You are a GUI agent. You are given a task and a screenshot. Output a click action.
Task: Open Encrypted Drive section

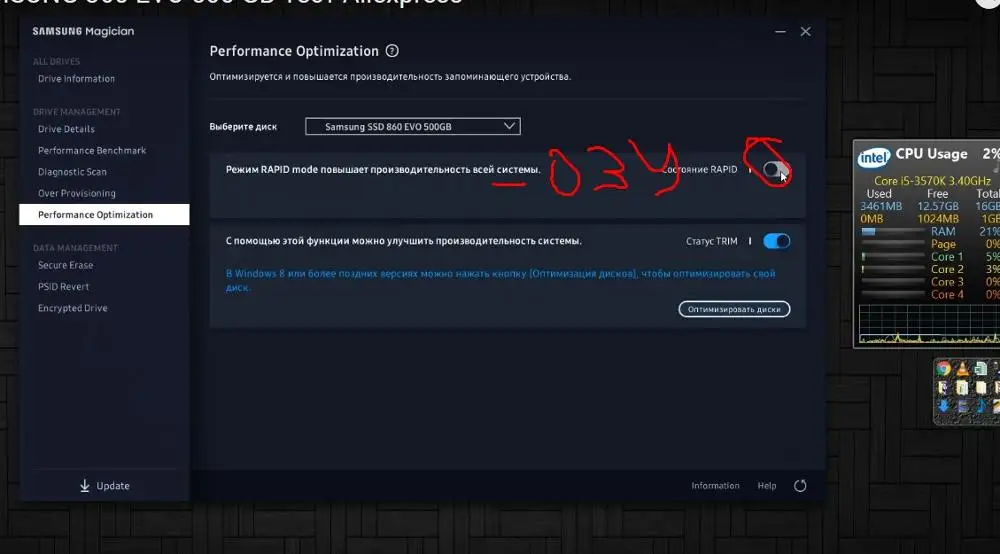click(73, 308)
